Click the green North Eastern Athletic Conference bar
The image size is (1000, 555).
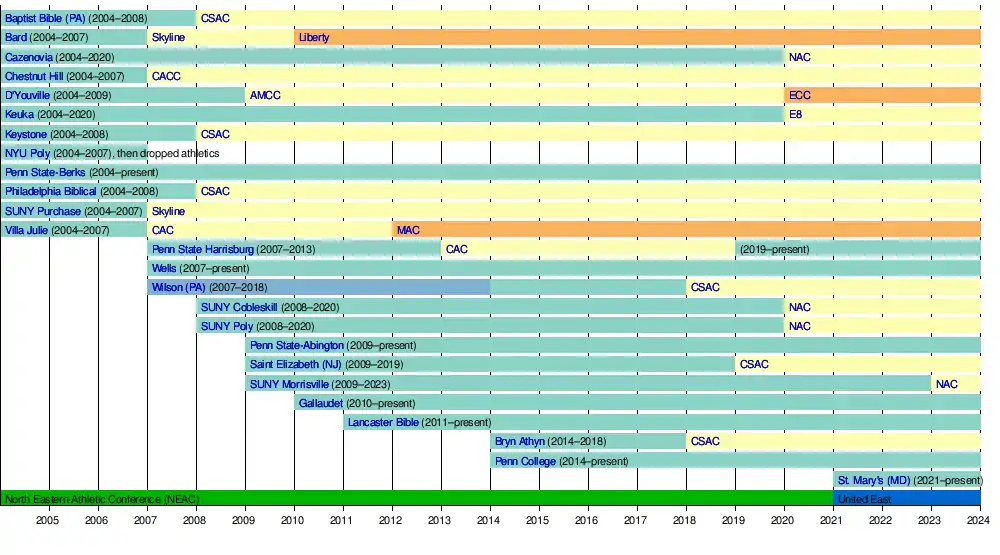(416, 498)
